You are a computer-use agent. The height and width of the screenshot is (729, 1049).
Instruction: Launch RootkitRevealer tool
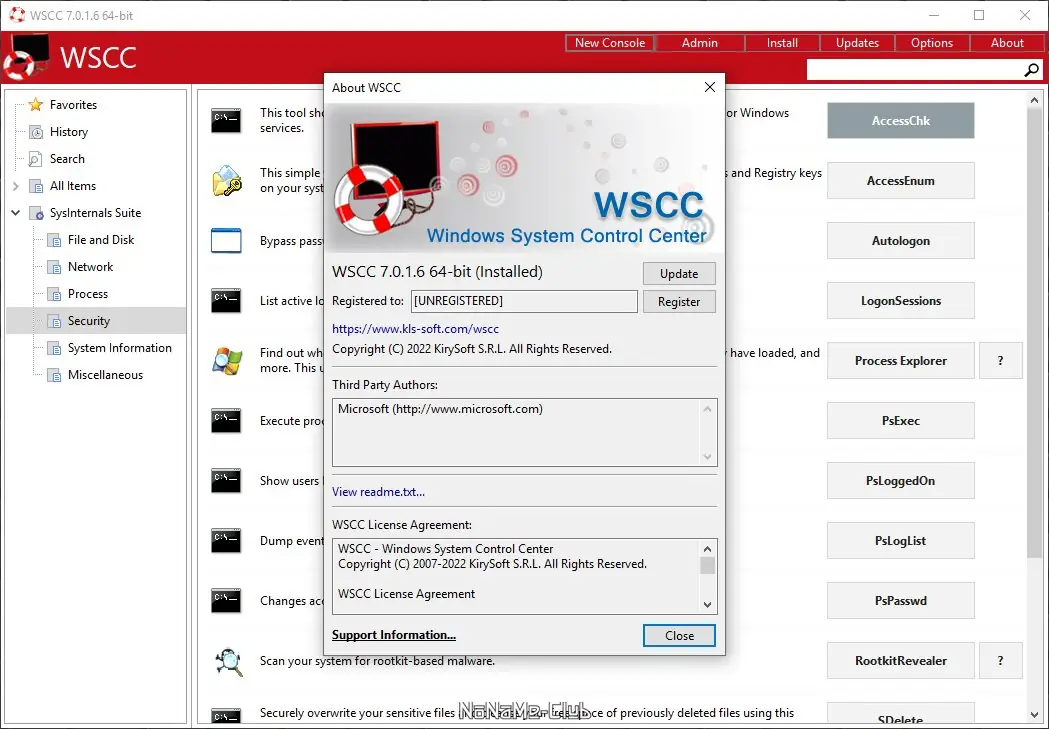click(x=900, y=661)
